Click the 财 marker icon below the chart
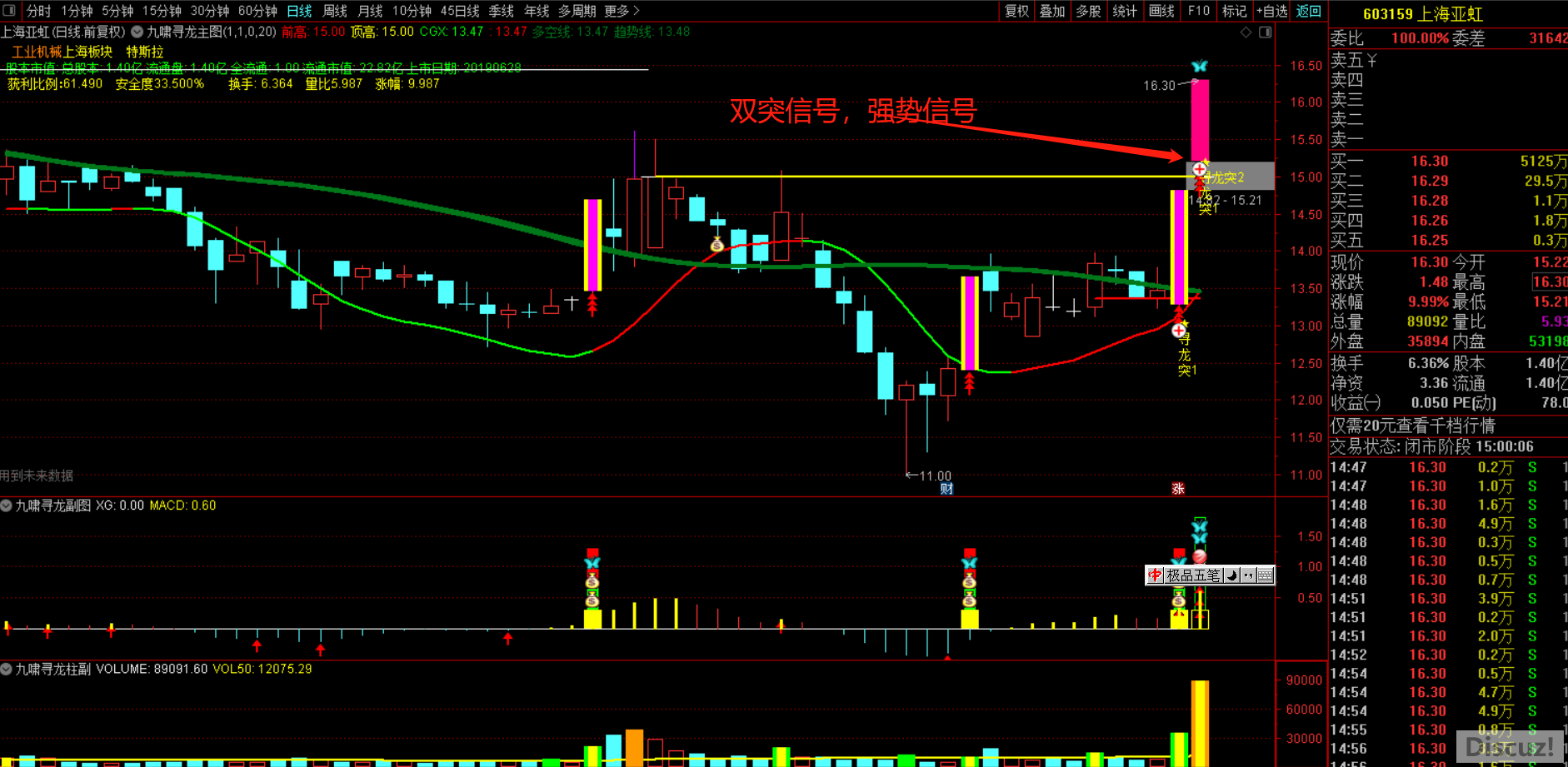1568x767 pixels. coord(946,489)
